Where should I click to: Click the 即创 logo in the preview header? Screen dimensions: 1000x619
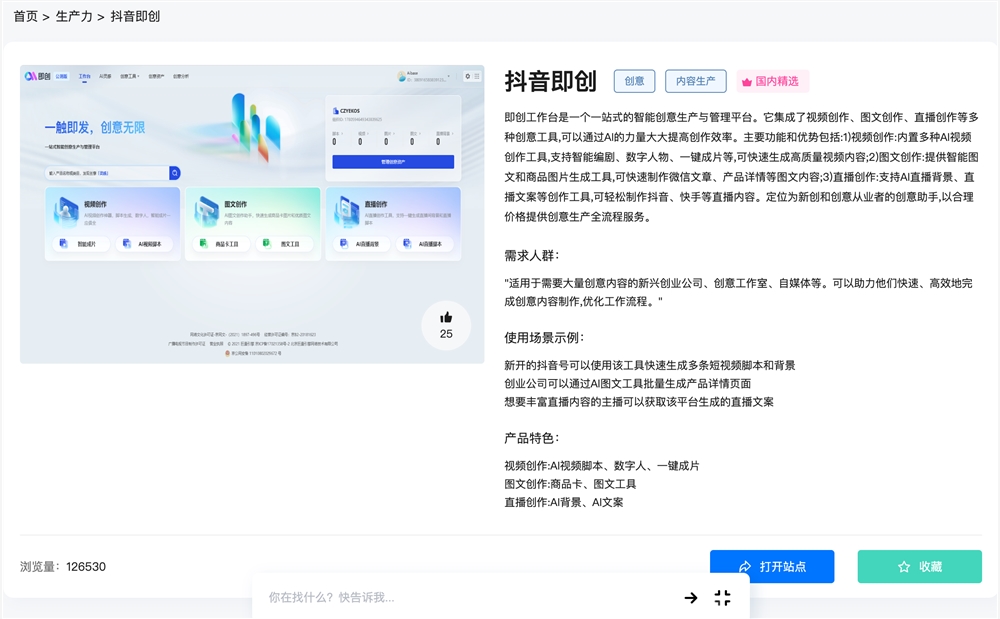tap(34, 74)
